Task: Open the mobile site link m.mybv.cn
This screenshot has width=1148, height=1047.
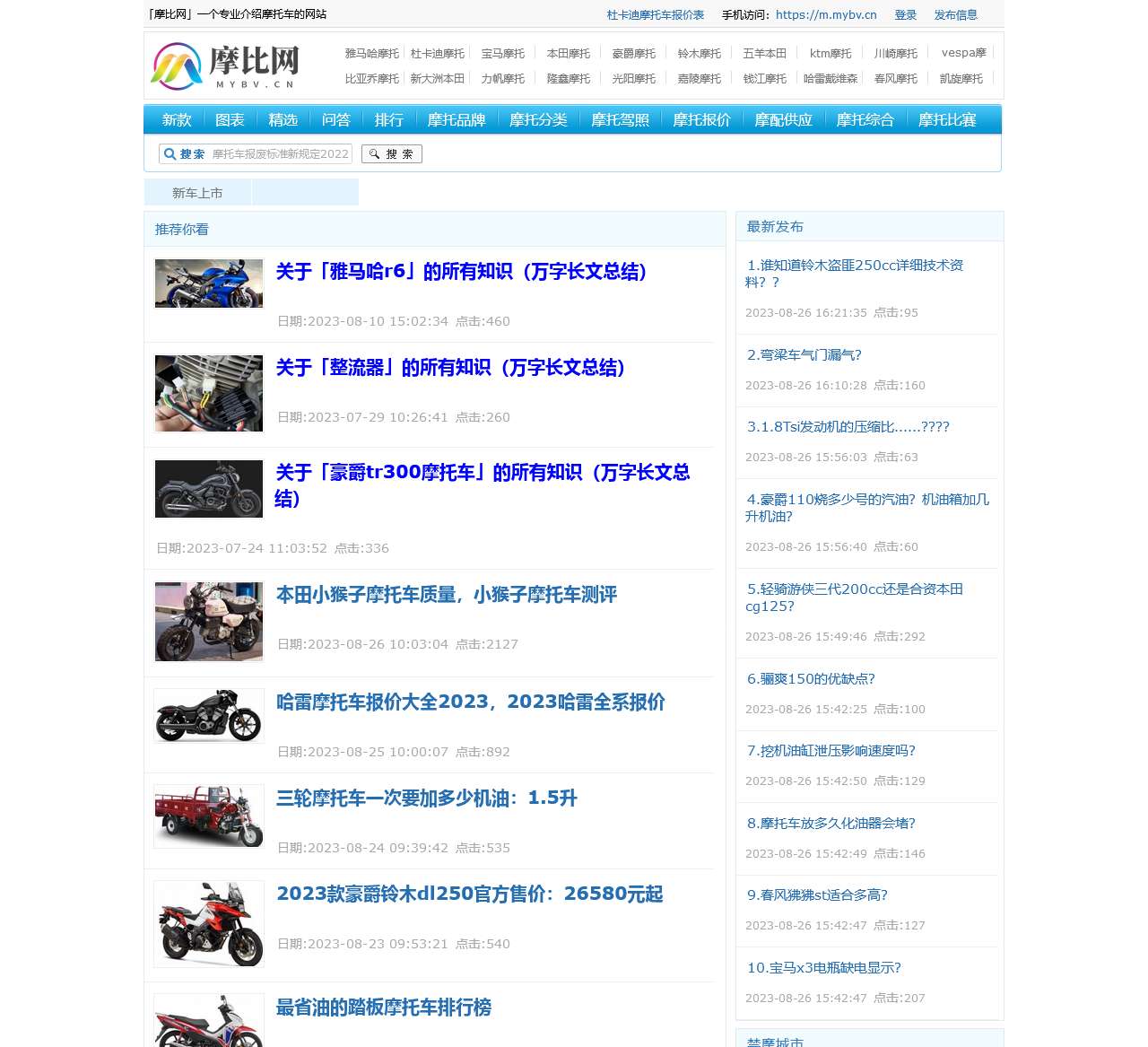Action: click(x=826, y=15)
